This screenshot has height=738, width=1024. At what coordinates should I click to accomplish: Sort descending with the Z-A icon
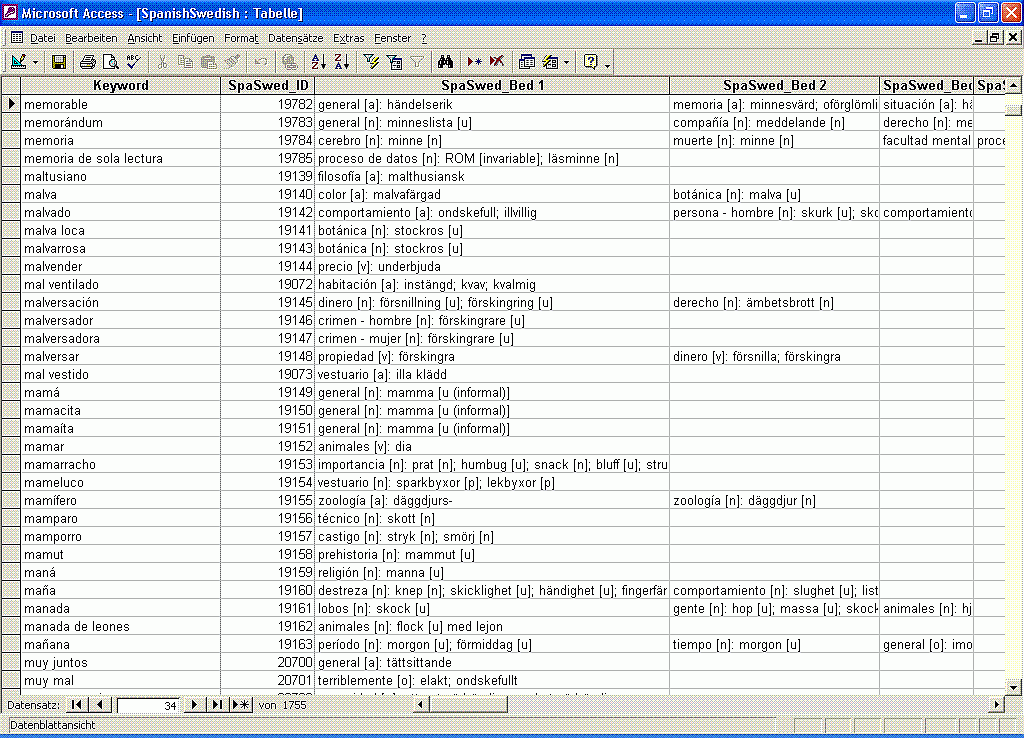(x=342, y=62)
